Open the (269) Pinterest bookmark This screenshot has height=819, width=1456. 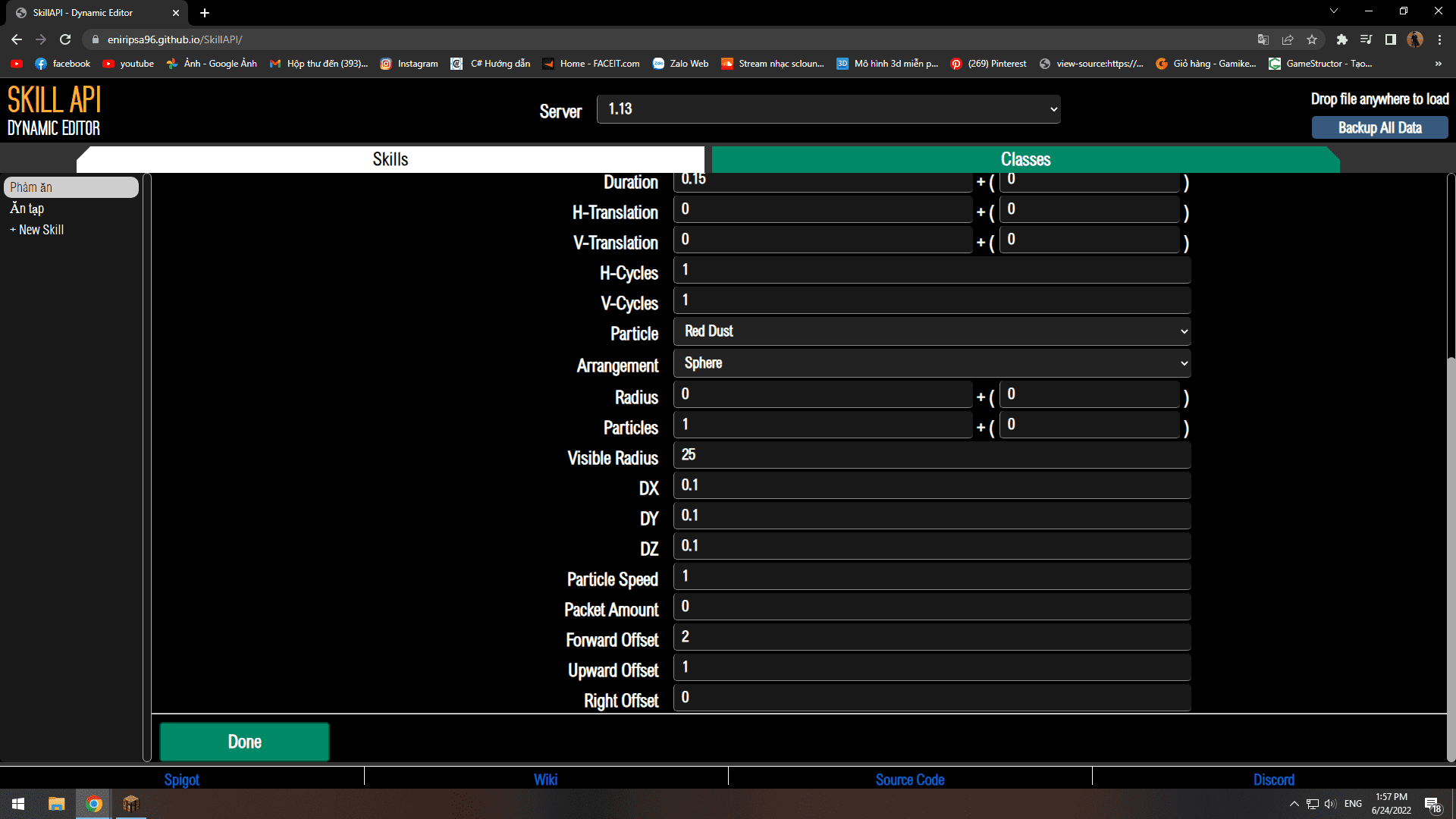click(988, 64)
